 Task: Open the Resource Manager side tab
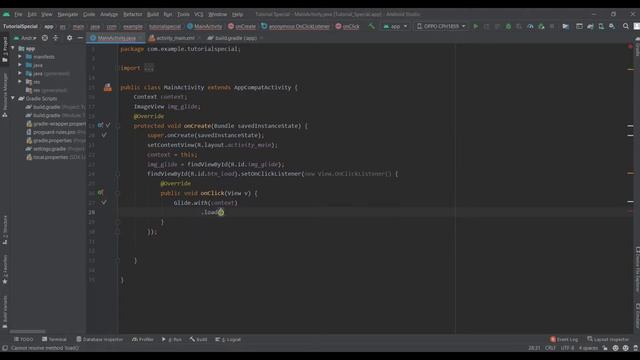coord(4,96)
